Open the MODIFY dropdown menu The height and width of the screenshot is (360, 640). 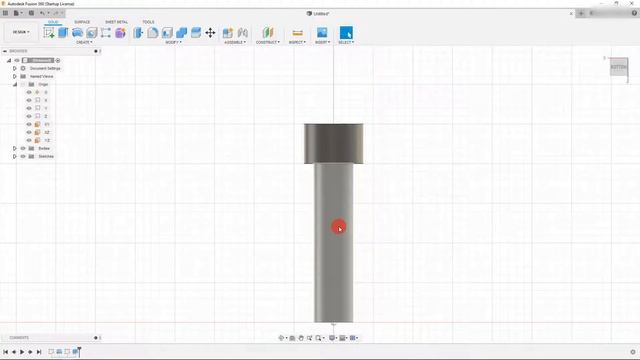[173, 42]
